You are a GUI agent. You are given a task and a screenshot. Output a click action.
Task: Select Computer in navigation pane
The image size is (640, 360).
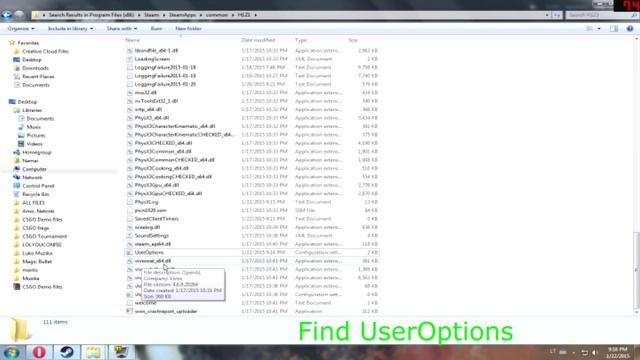coord(34,169)
